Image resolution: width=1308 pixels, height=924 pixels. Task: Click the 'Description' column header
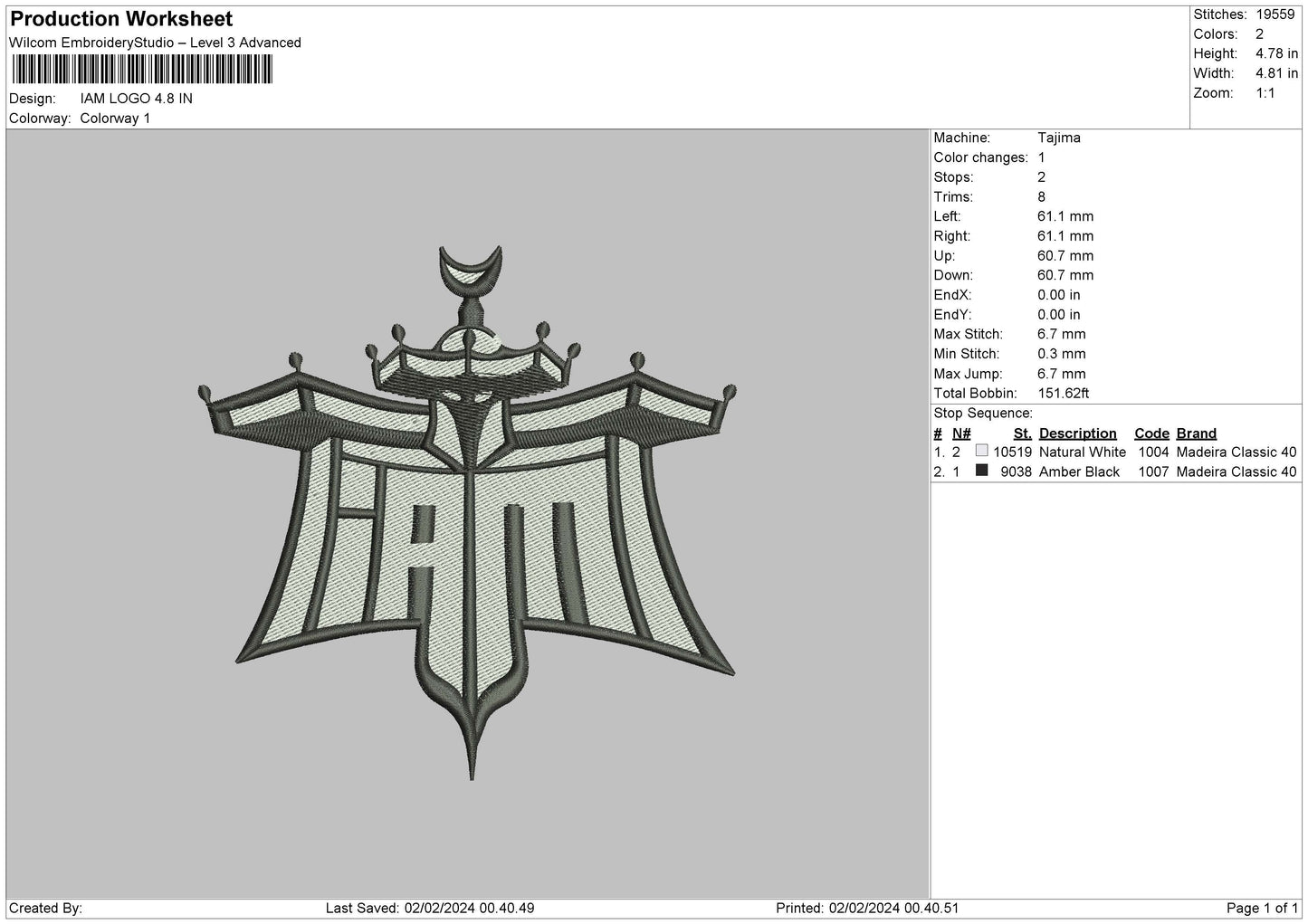point(1078,433)
